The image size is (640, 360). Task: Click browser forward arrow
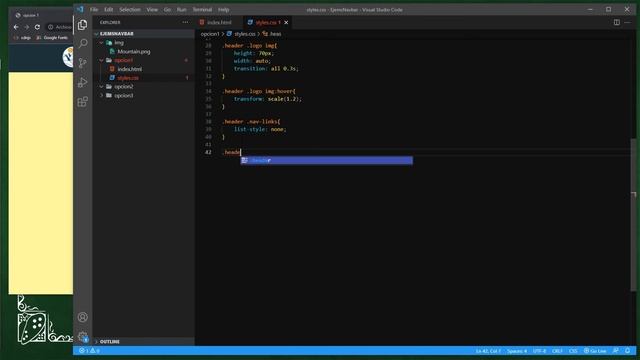[27, 27]
